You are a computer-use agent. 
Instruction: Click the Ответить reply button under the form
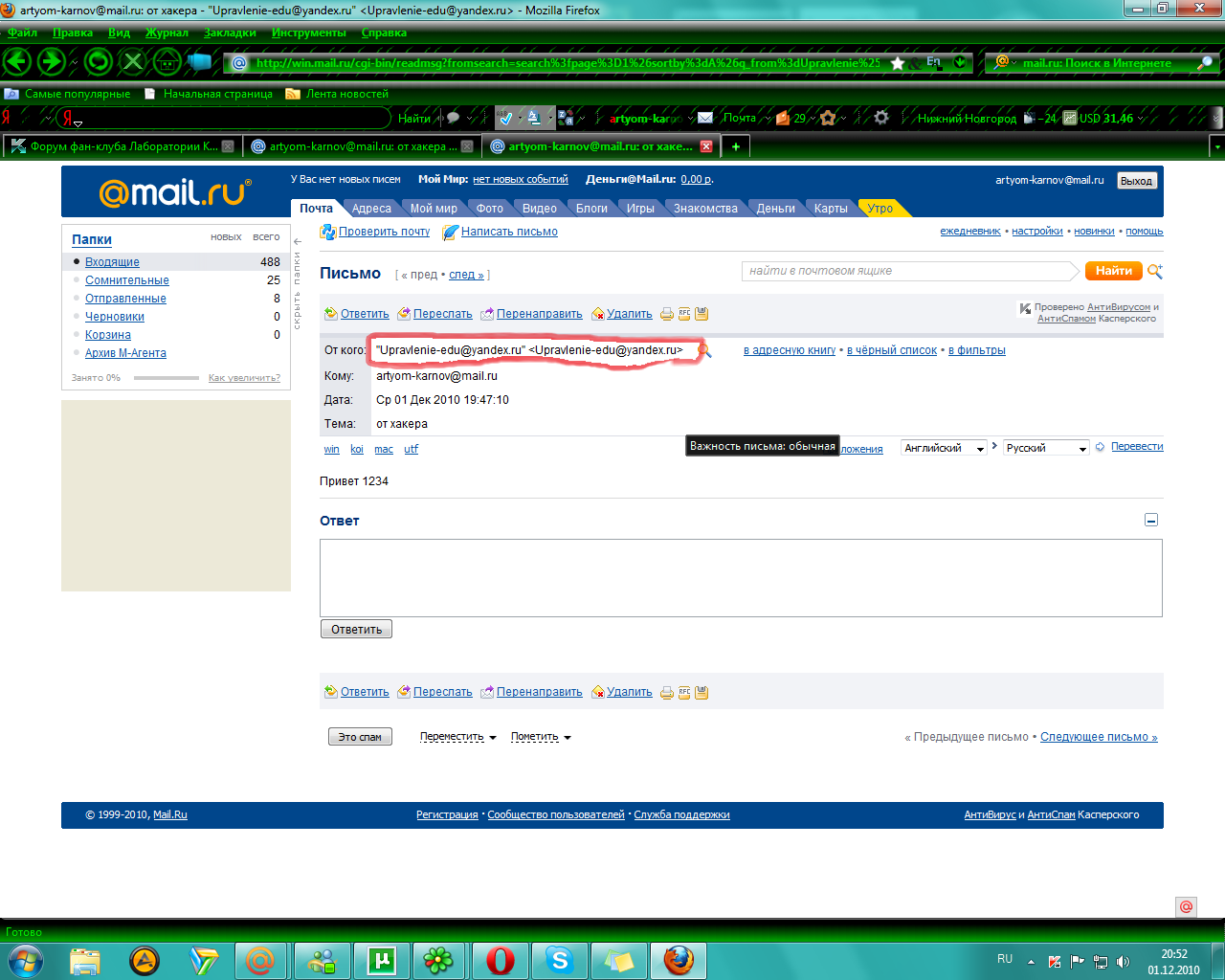[356, 629]
